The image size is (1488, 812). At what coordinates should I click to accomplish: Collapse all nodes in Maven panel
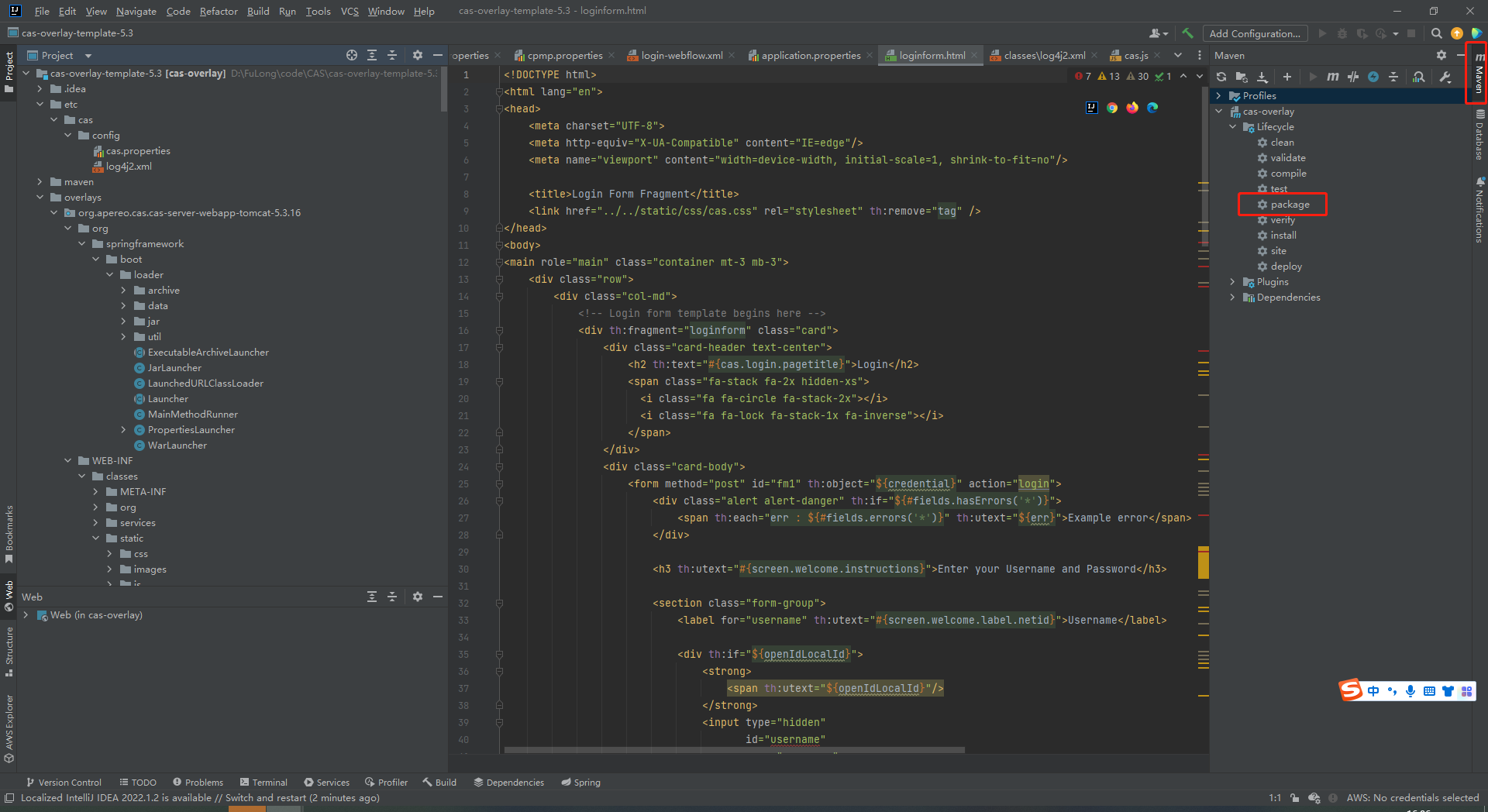point(1393,77)
